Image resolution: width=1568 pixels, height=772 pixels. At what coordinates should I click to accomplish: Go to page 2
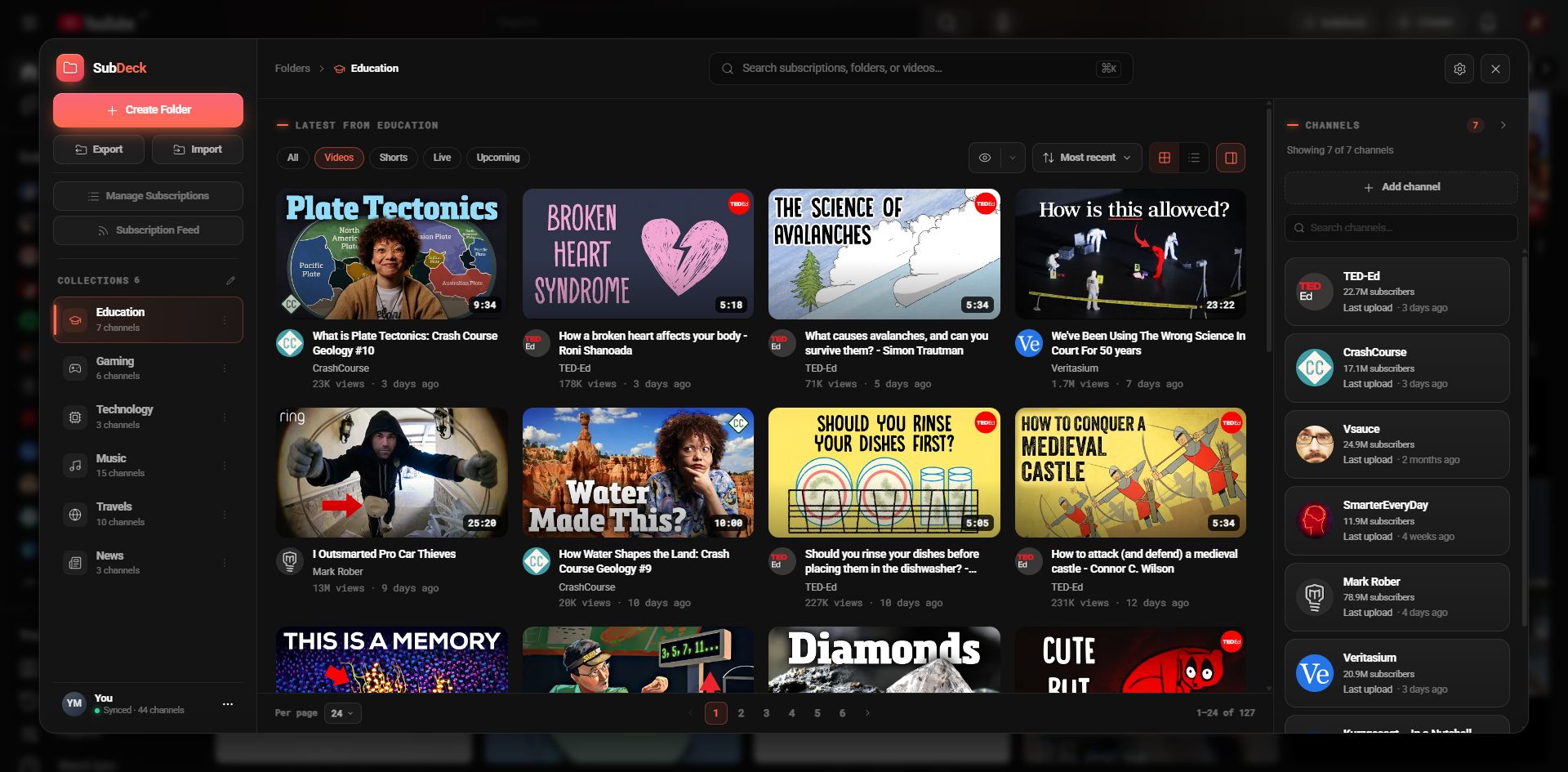point(741,713)
